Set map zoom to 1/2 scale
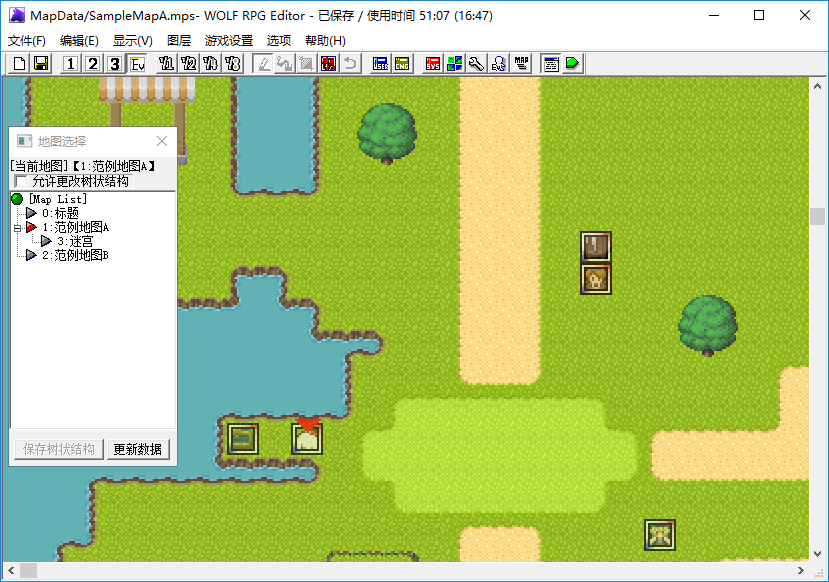Viewport: 829px width, 582px height. [189, 64]
